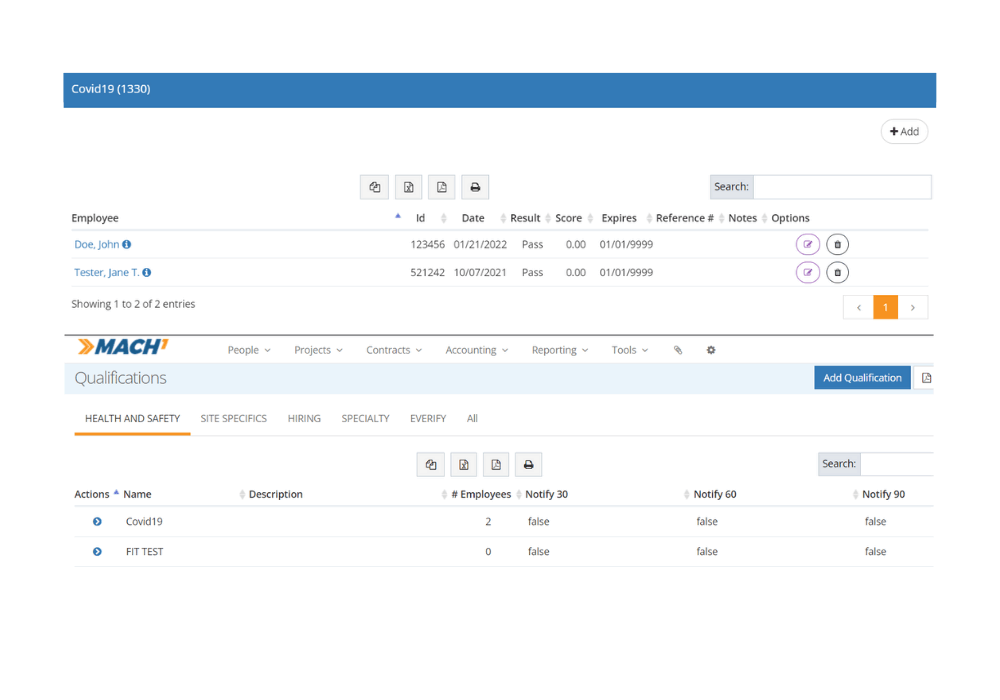Viewport: 1000px width, 700px height.
Task: Click the edit icon for Doe, John
Action: [x=808, y=245]
